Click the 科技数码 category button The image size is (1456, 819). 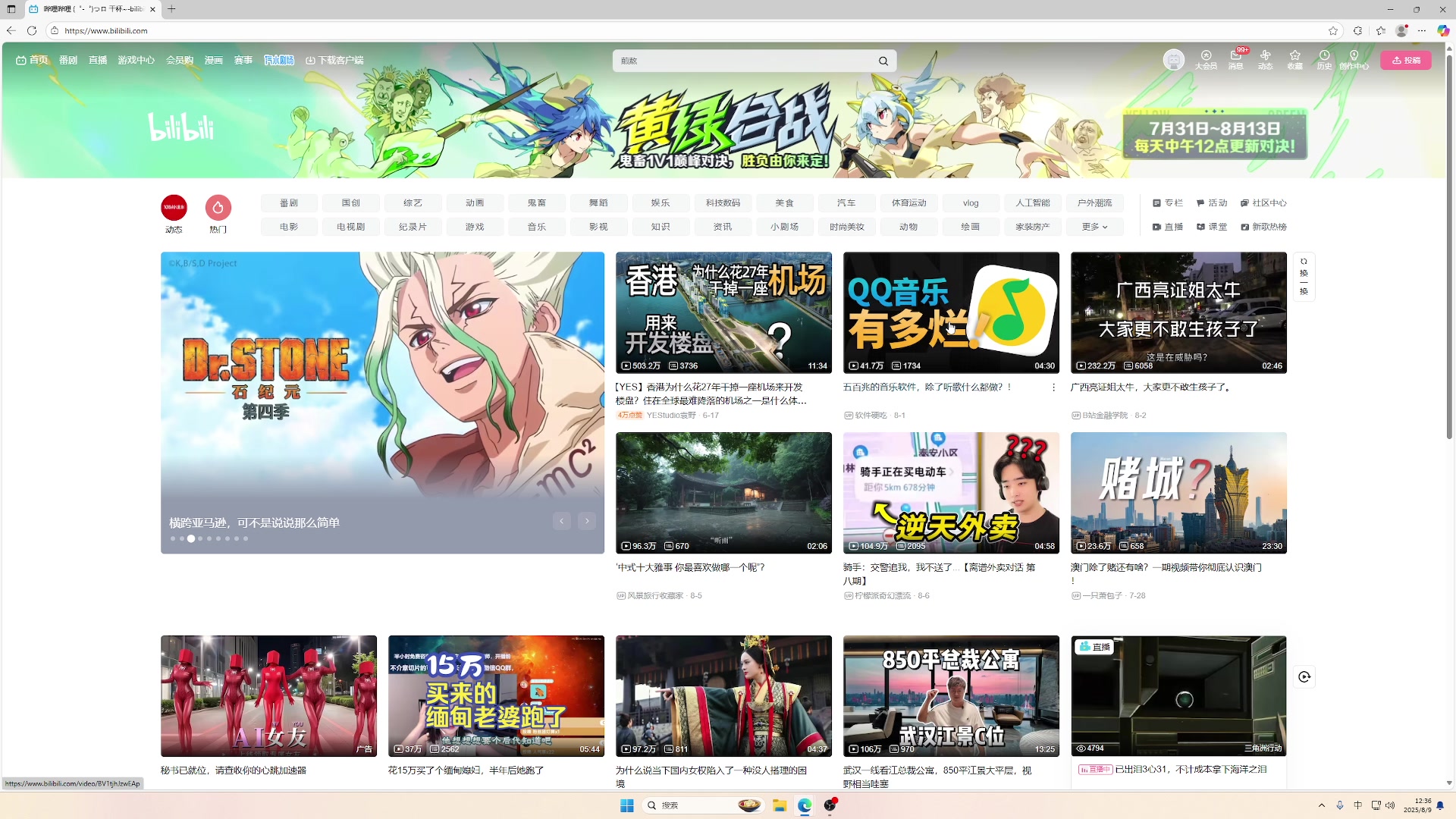[723, 203]
